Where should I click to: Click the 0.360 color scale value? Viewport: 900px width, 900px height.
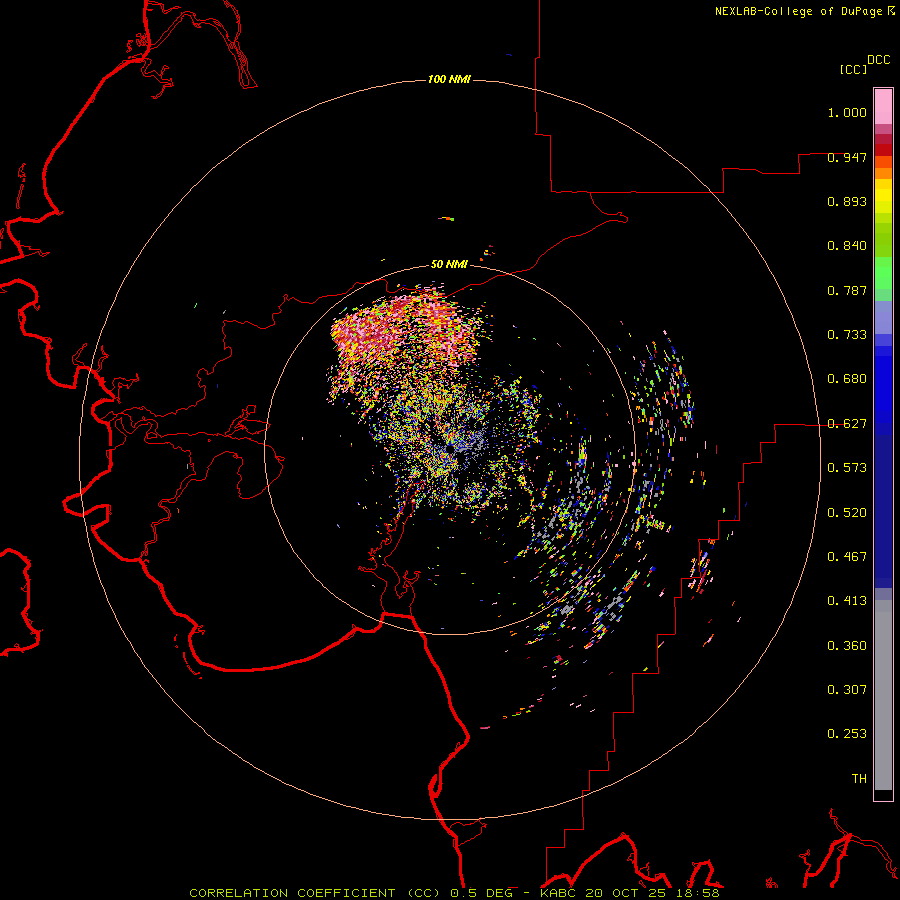click(847, 646)
